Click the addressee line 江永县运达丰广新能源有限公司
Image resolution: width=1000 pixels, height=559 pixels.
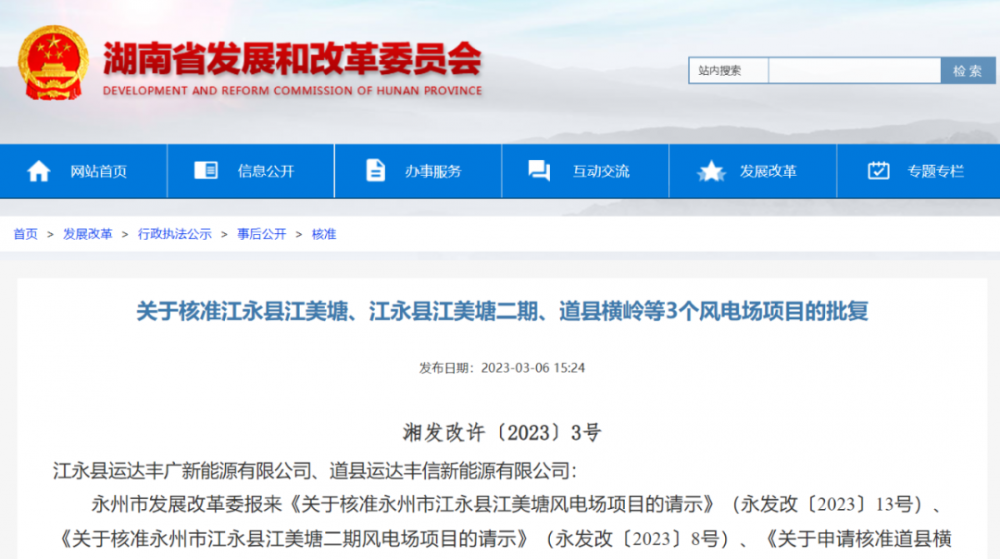314,471
